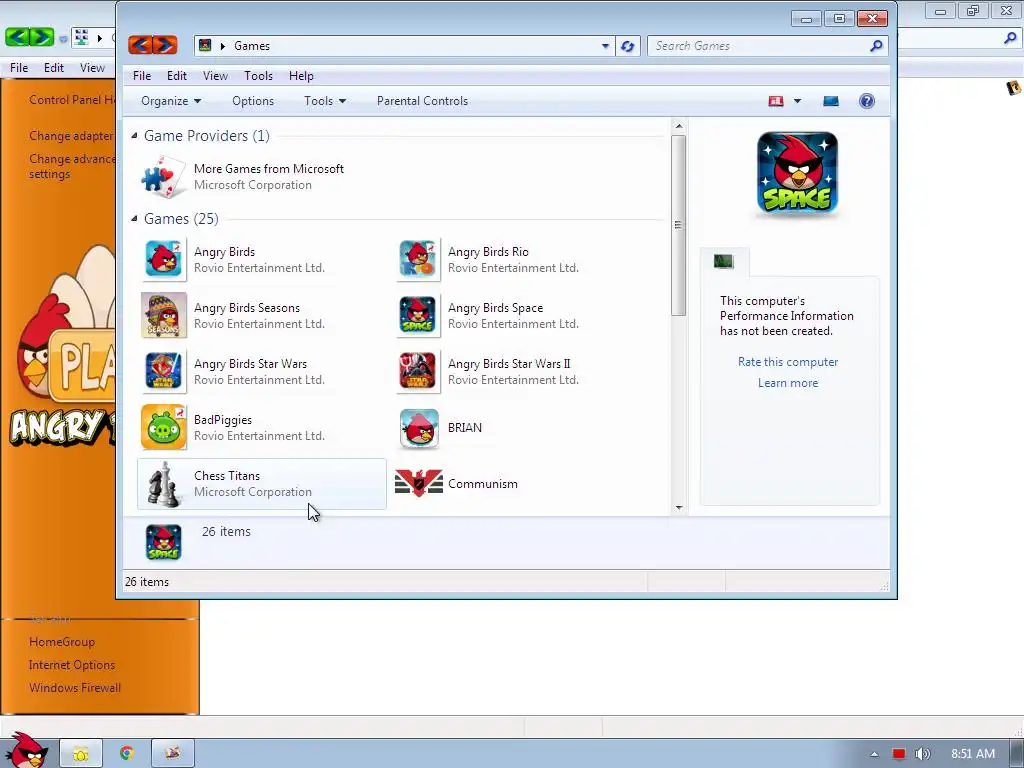1024x768 pixels.
Task: Focus the Search Games input field
Action: [x=760, y=46]
